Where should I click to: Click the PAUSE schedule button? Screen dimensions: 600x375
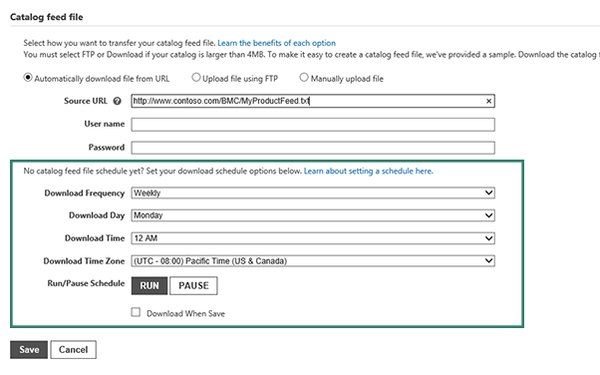click(194, 286)
